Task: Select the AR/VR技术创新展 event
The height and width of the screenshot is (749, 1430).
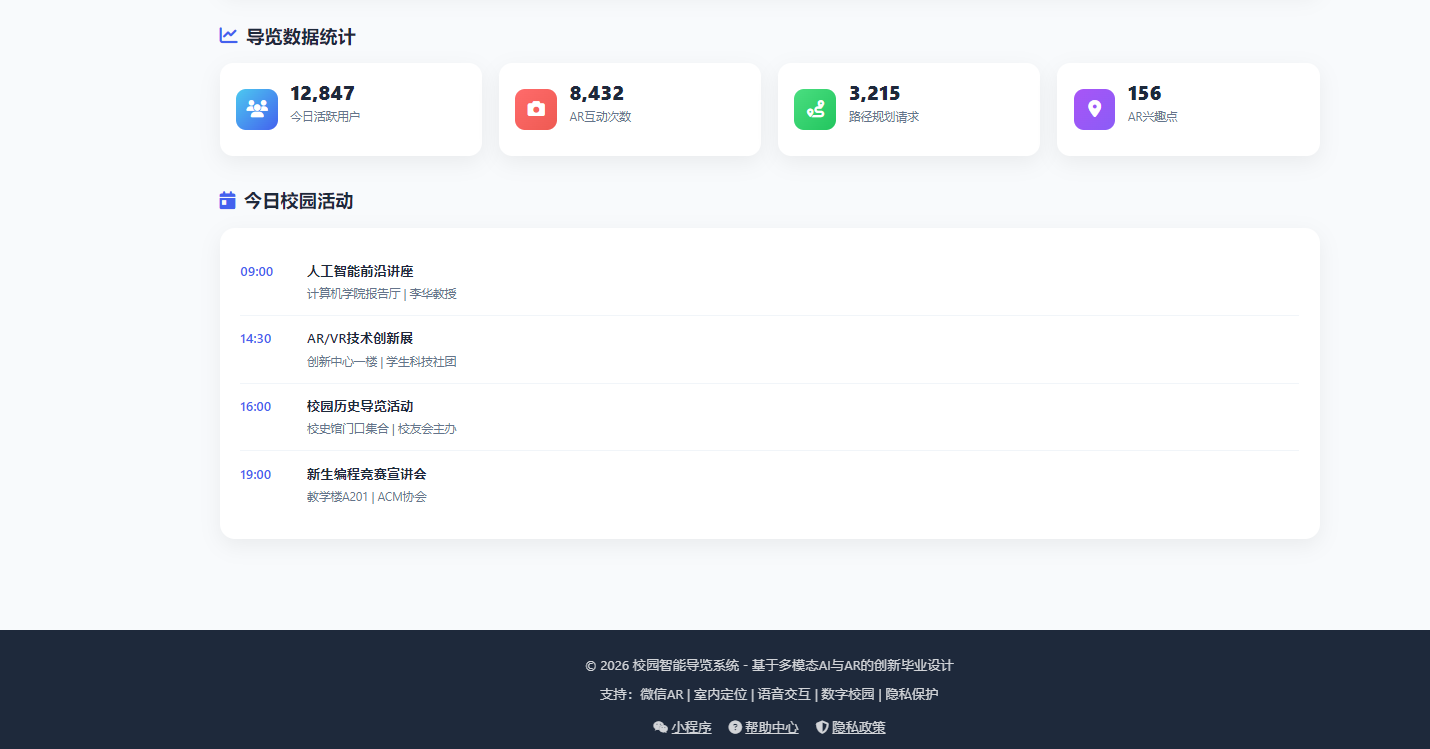Action: click(x=358, y=338)
